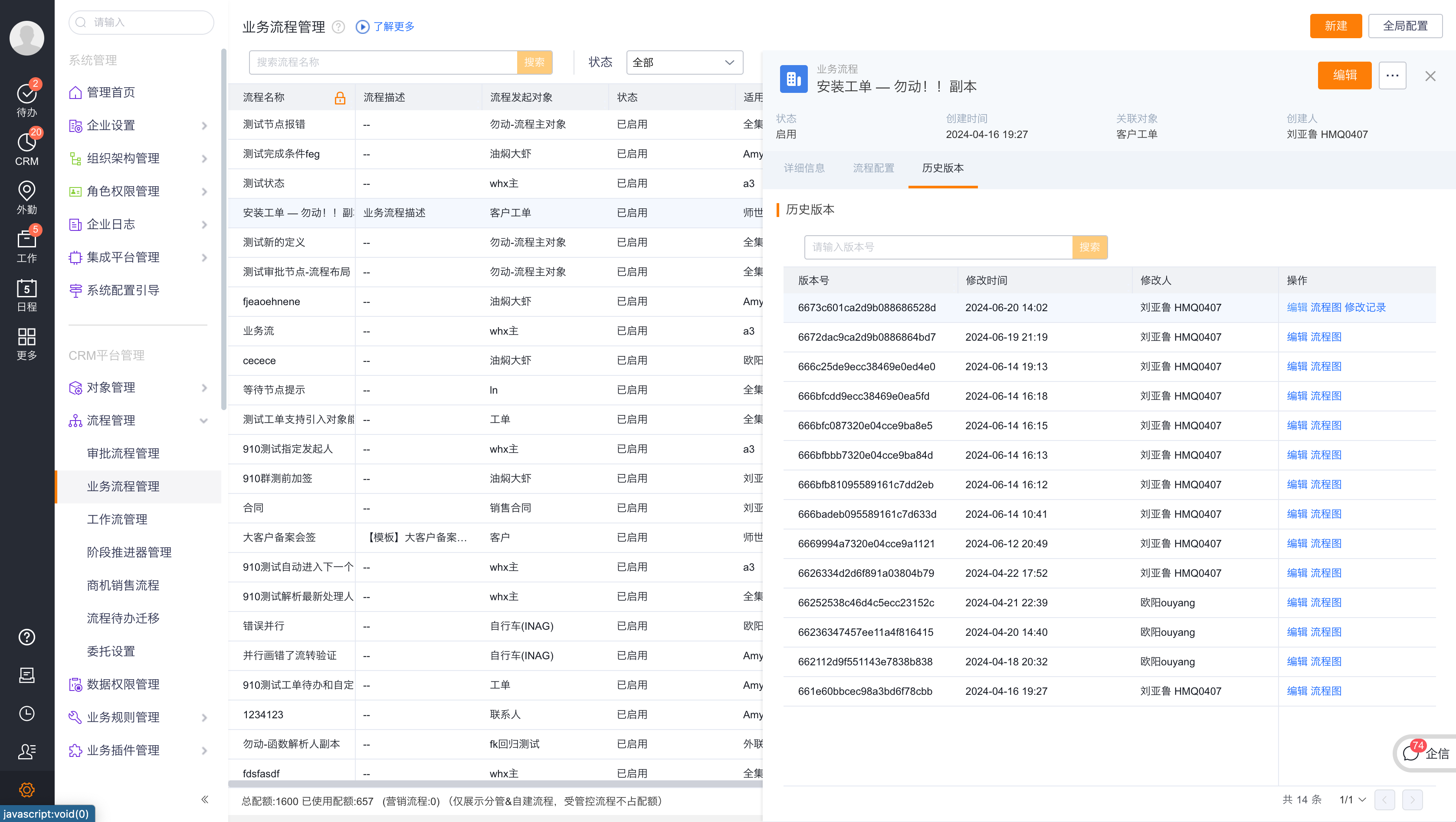The height and width of the screenshot is (822, 1456).
Task: Click the 了解更多 link
Action: (394, 26)
